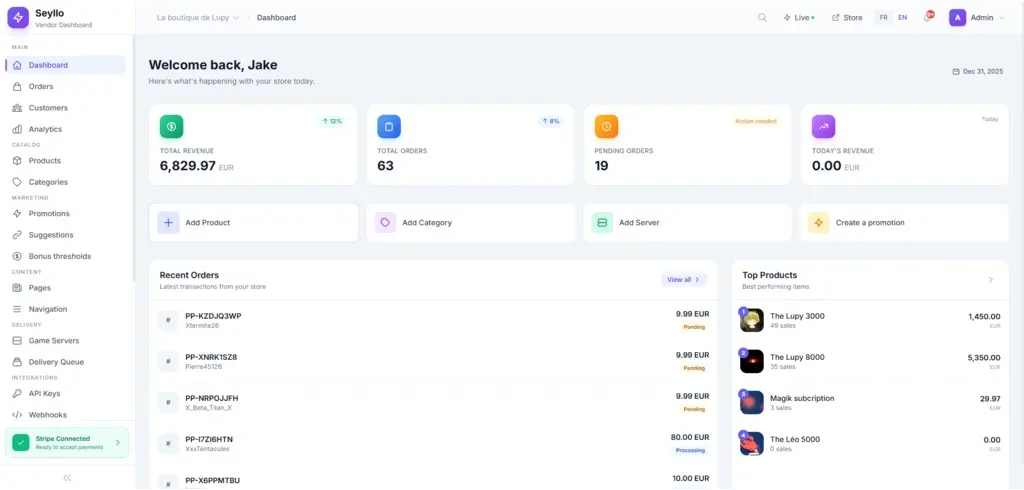Click customer name X_Beta_Titan_X
Viewport: 1024px width, 490px height.
[x=208, y=408]
